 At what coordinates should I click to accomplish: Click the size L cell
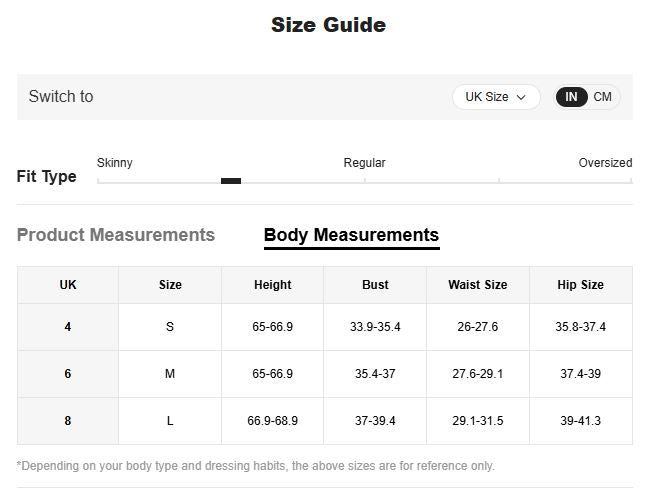[x=170, y=421]
